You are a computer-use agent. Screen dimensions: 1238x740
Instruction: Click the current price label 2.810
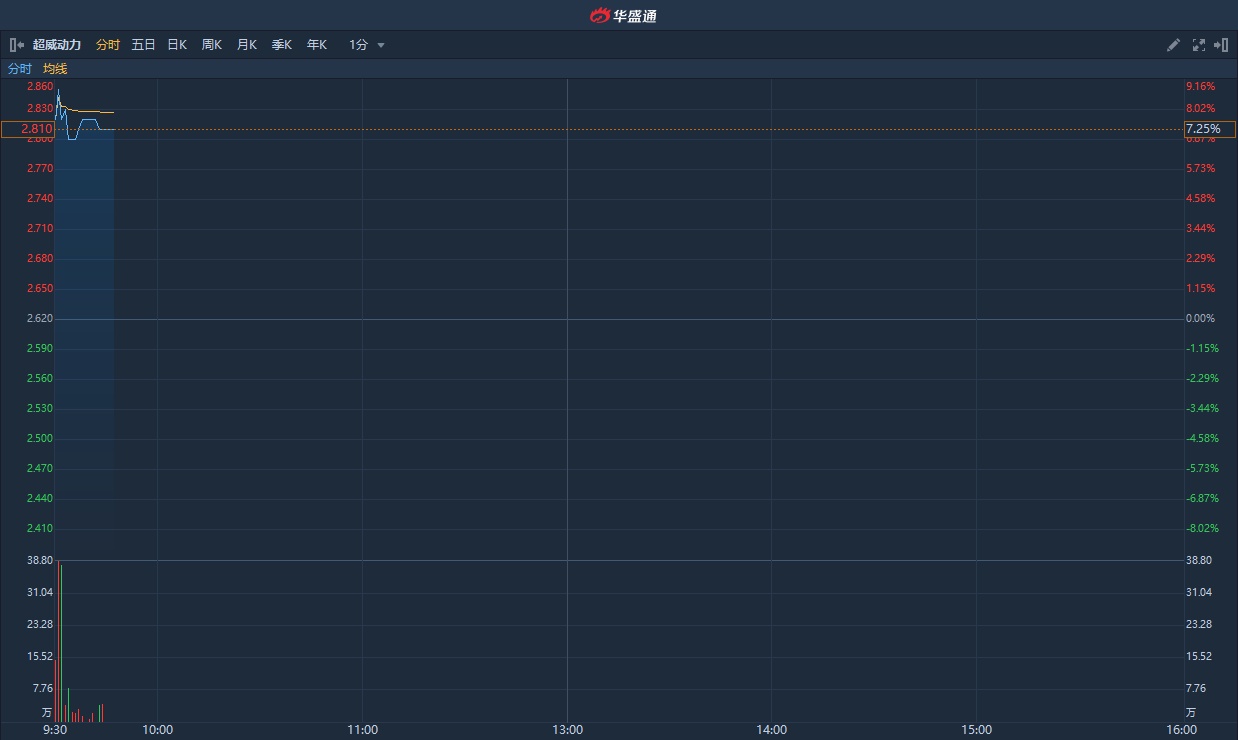pos(28,129)
